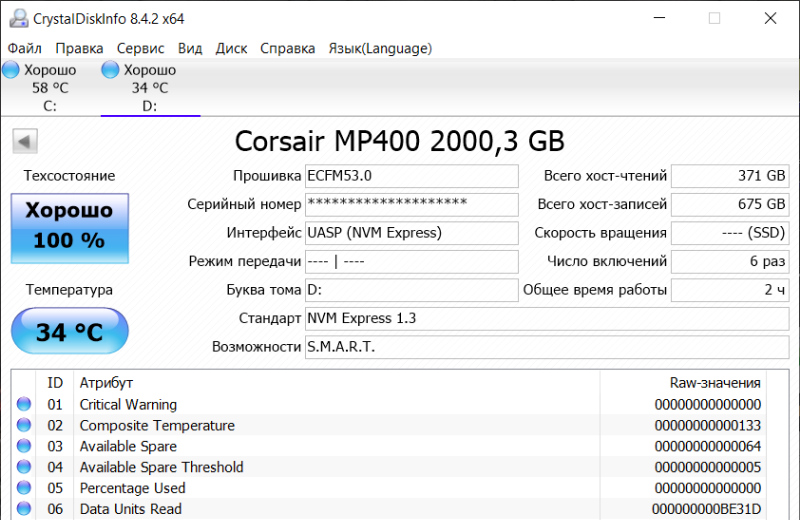Click the ID column header
Viewport: 800px width, 520px height.
pyautogui.click(x=55, y=383)
